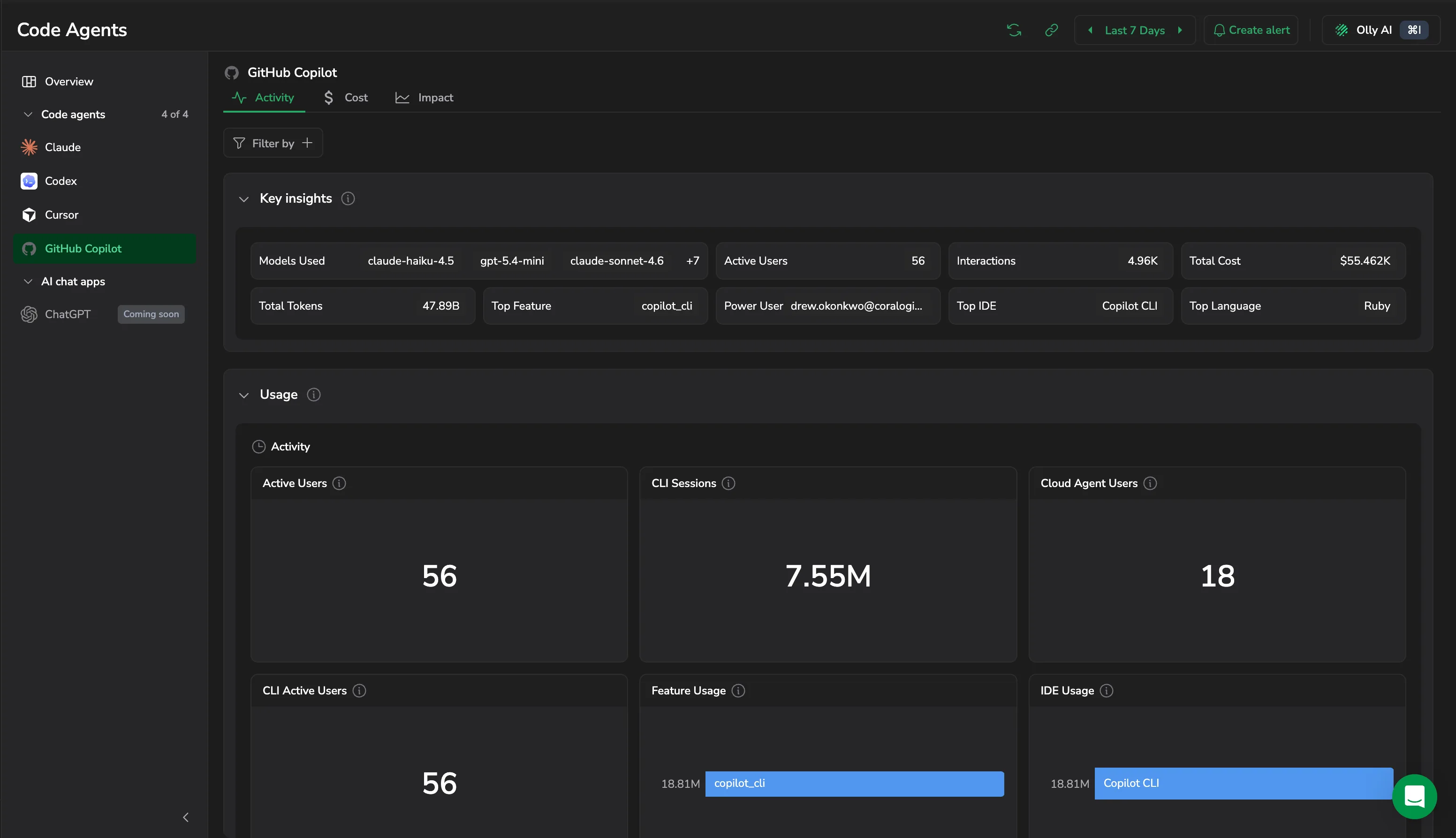Click the 7.55M CLI Sessions value
The image size is (1456, 838).
(828, 576)
